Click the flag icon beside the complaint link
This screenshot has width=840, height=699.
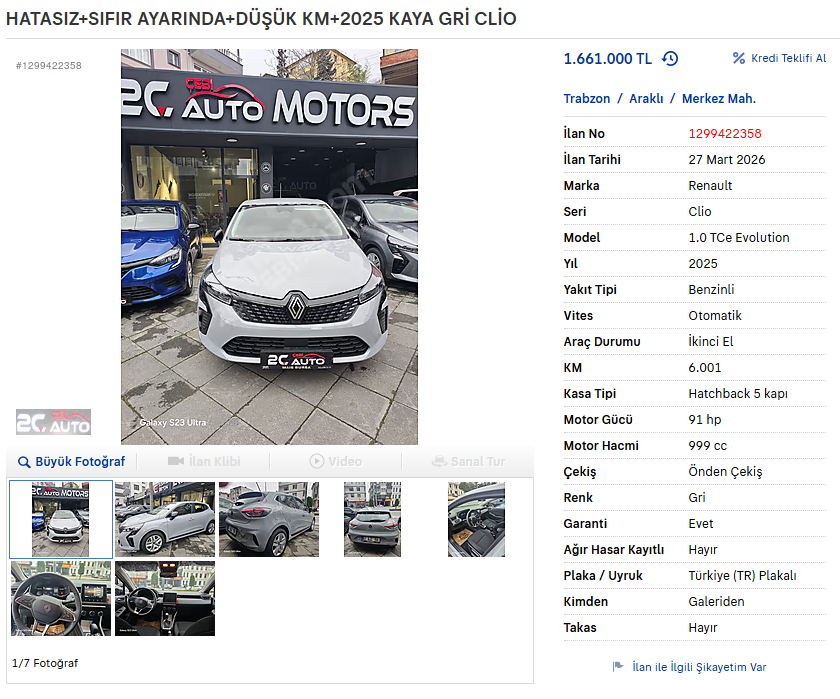click(x=618, y=666)
